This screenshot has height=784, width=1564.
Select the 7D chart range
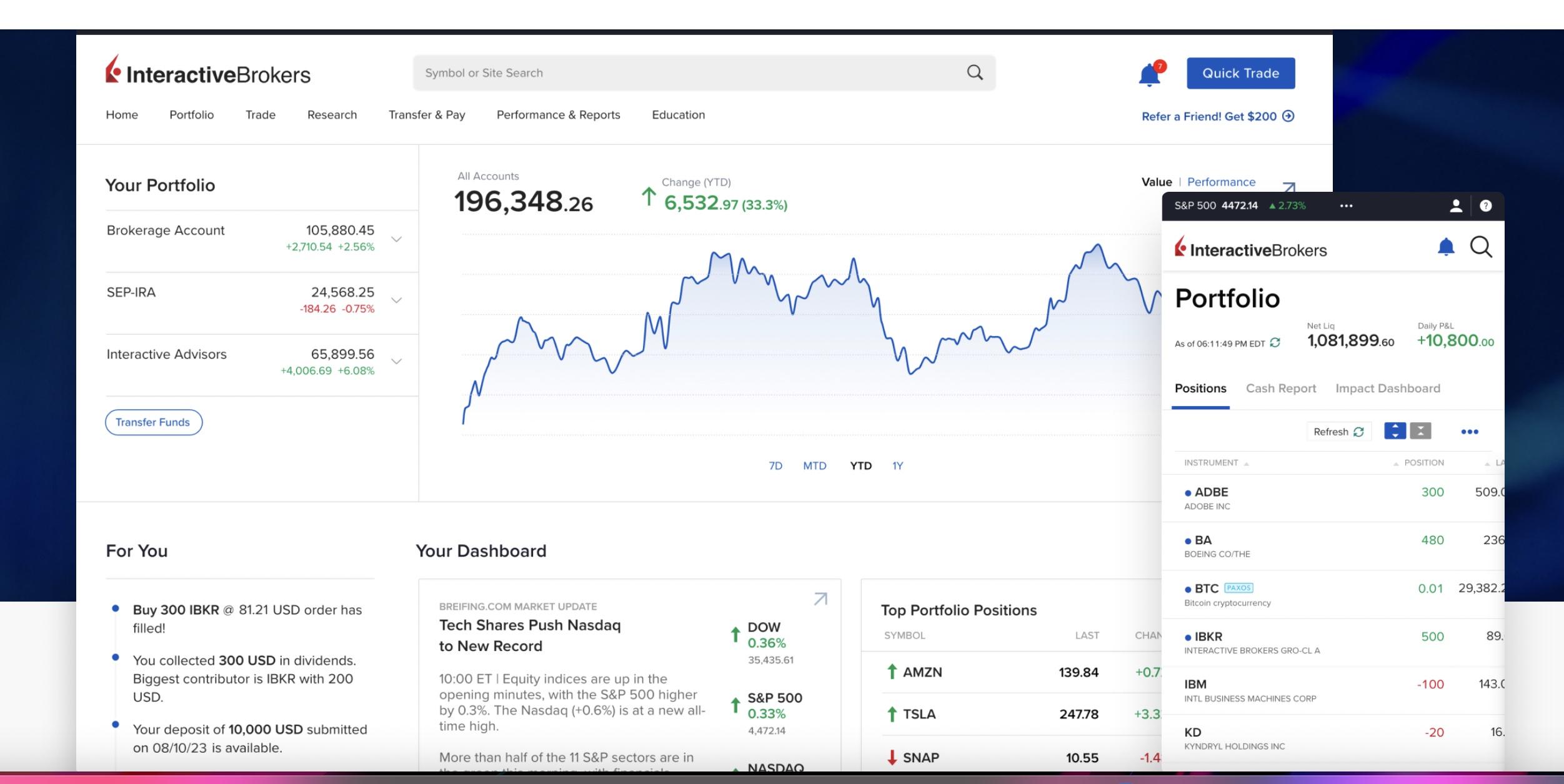[x=775, y=465]
